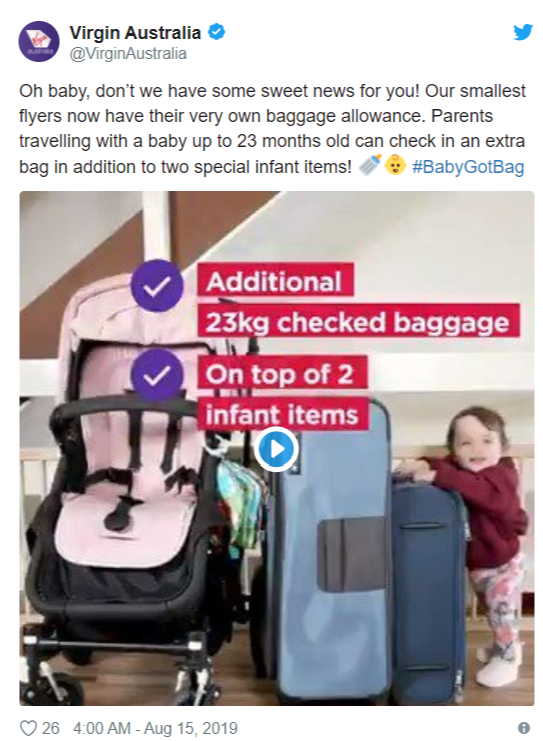
Task: Click the tweet body text about baggage allowance
Action: click(x=272, y=129)
